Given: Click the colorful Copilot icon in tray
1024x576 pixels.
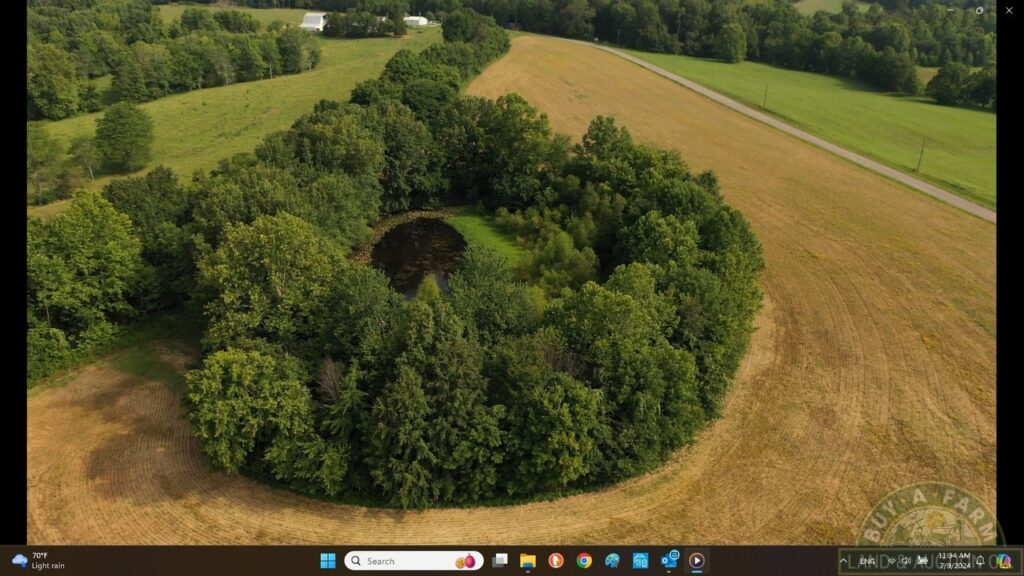Looking at the screenshot, I should [1003, 561].
